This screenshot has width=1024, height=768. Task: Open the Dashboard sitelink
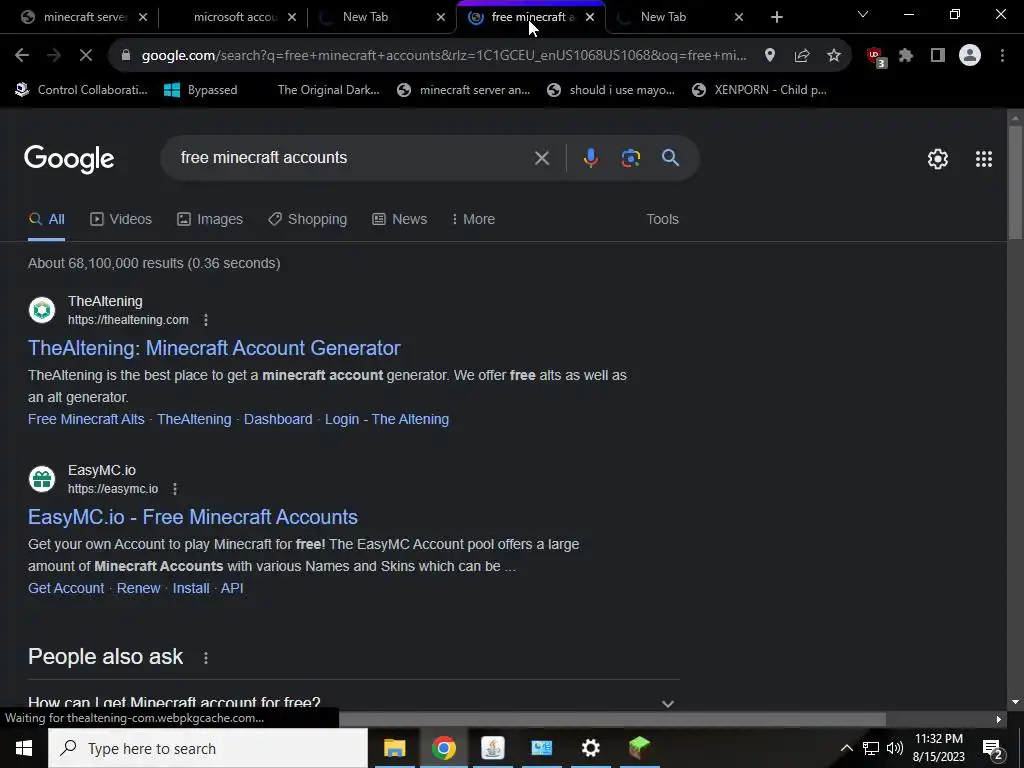point(278,419)
